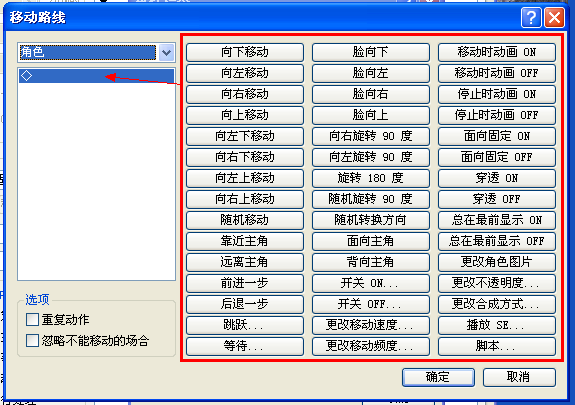This screenshot has width=575, height=405.
Task: Add 靠近主角 command
Action: pyautogui.click(x=245, y=241)
